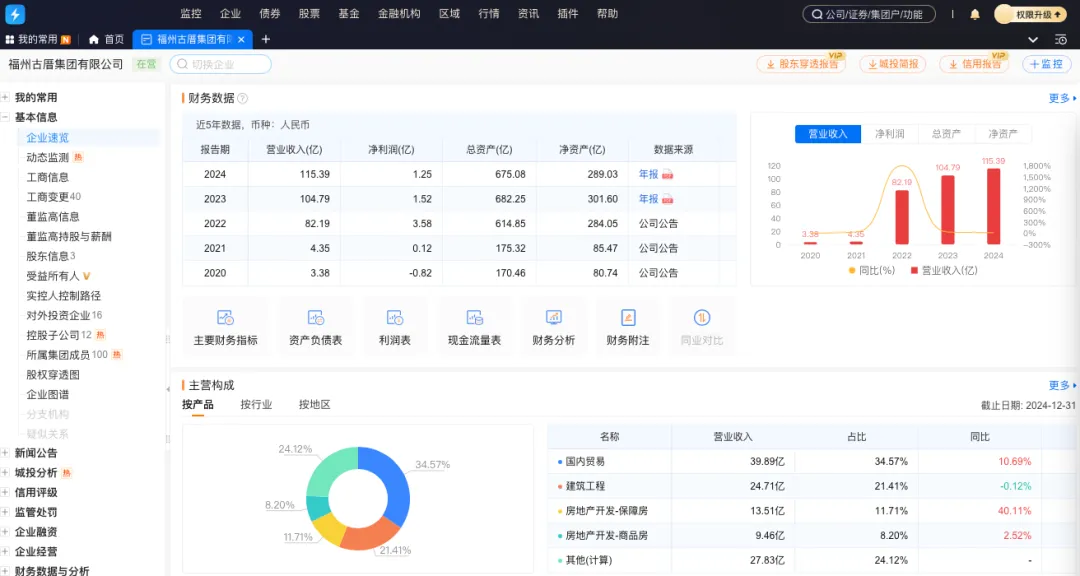Expand the 新闻公告 tree section
Viewport: 1080px width, 576px height.
point(5,453)
